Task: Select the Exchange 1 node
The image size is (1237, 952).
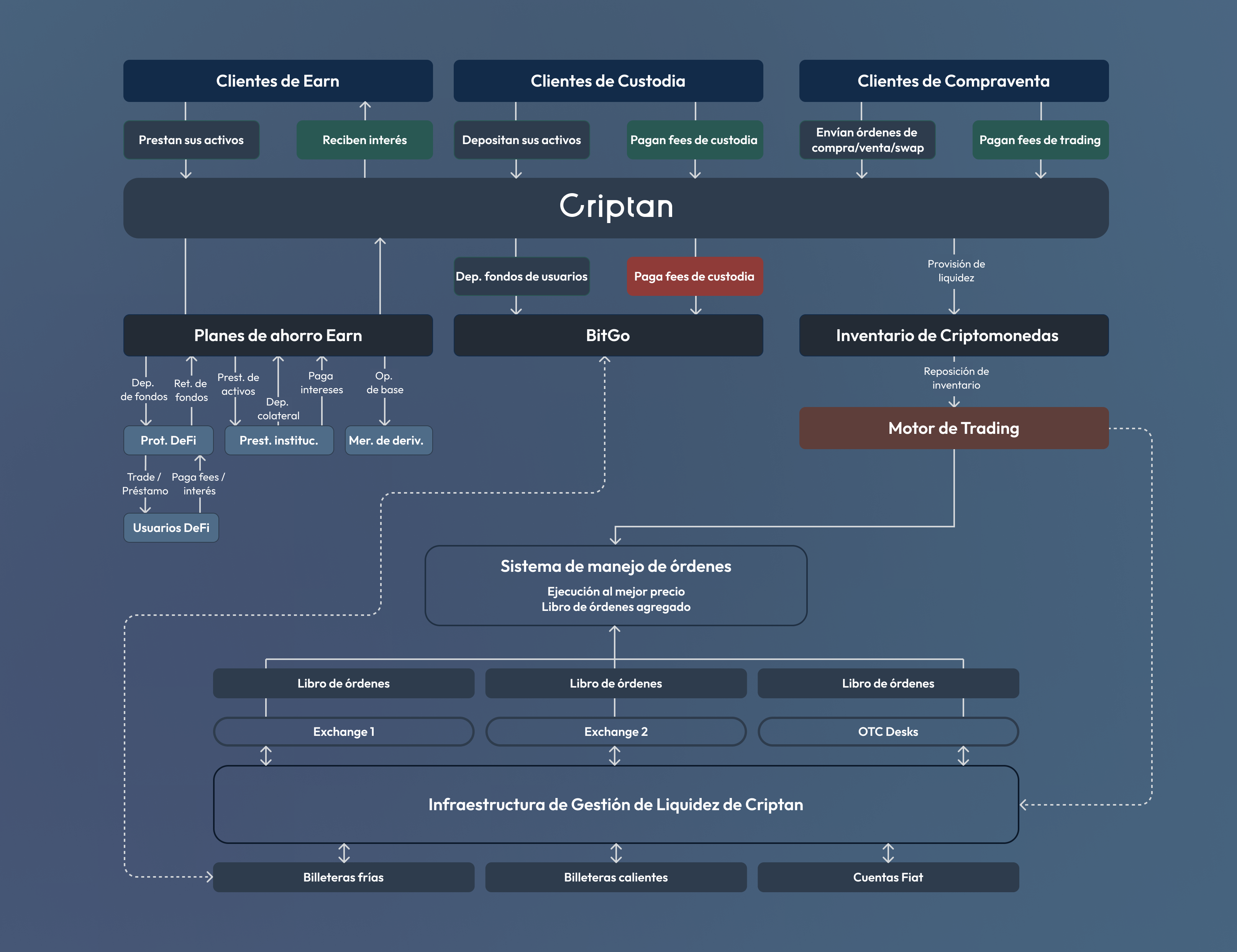Action: click(343, 732)
